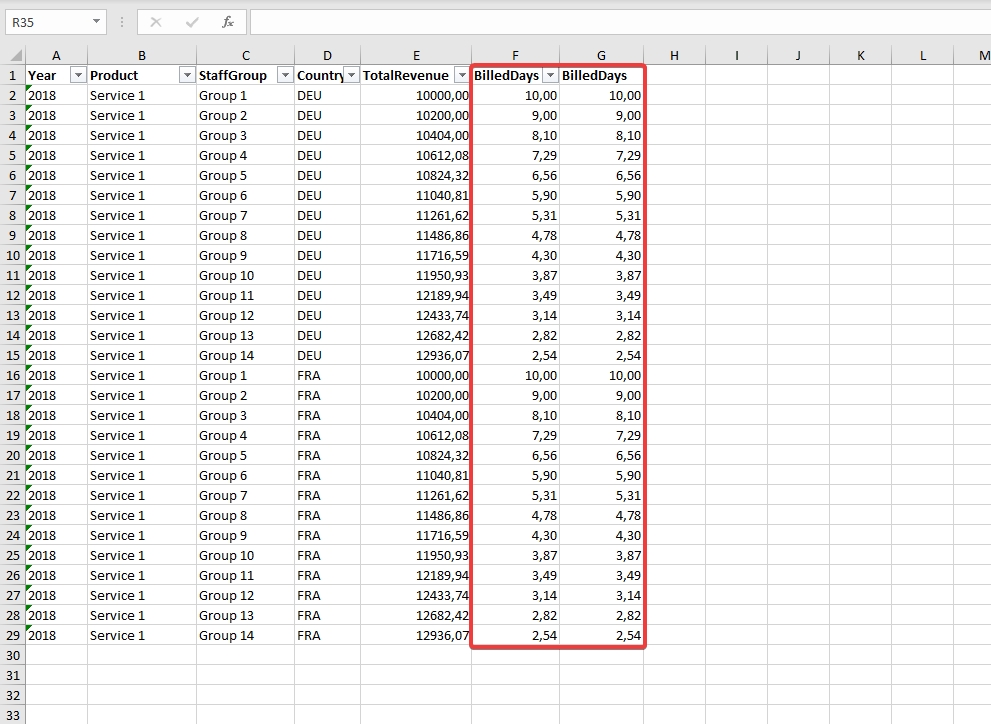Select column E header

coord(415,56)
